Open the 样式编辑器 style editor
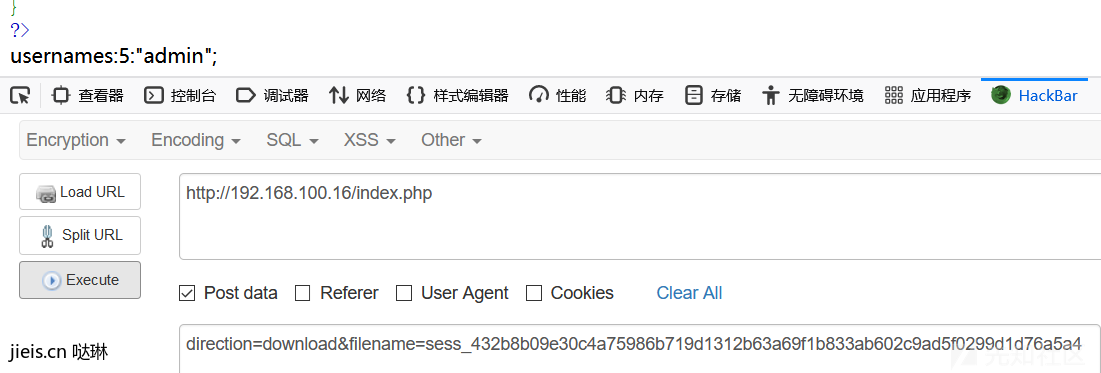The height and width of the screenshot is (373, 1101). tap(458, 96)
